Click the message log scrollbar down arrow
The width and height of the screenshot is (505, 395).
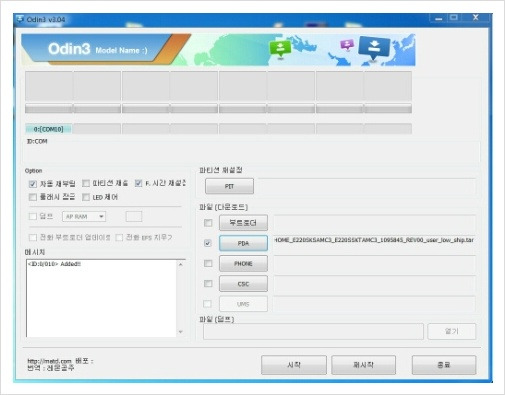(x=180, y=332)
